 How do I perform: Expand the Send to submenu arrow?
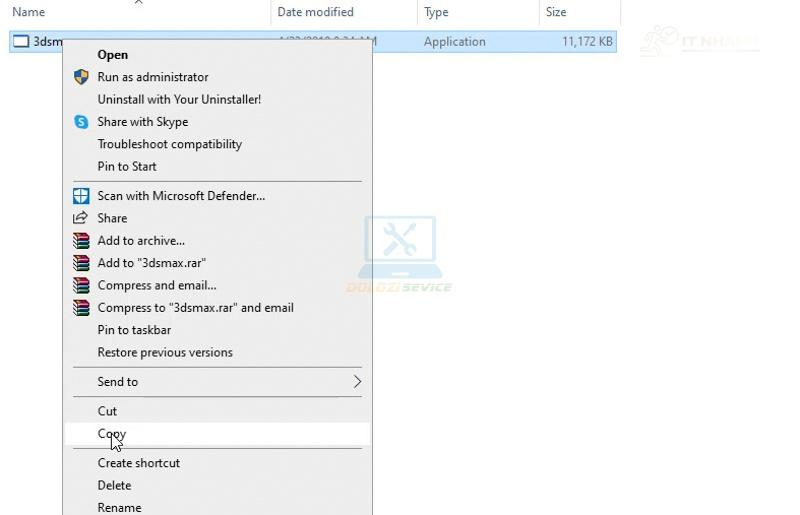[358, 382]
